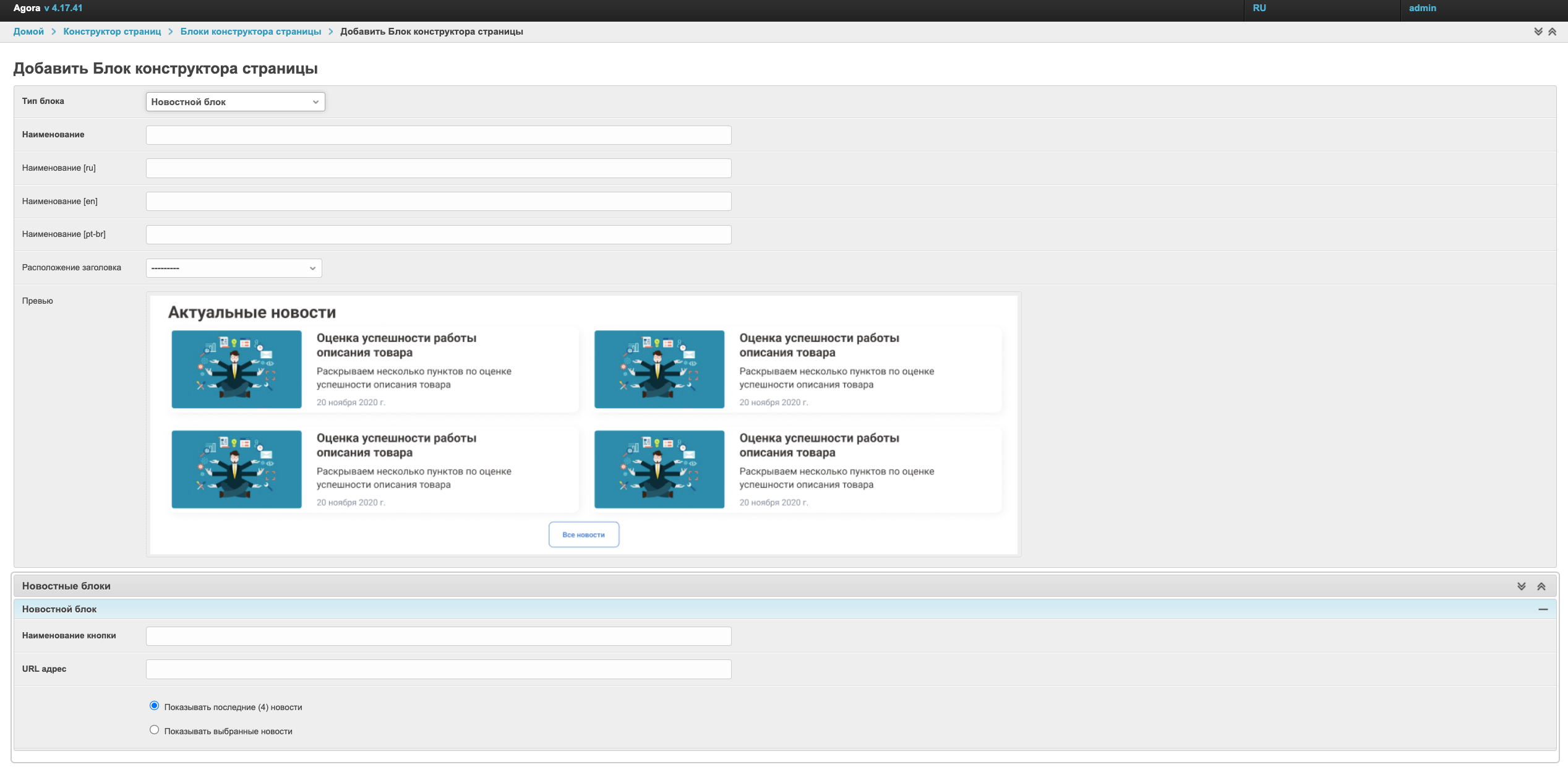Open RU language menu
Screen dimensions: 1568x767
[x=1259, y=8]
